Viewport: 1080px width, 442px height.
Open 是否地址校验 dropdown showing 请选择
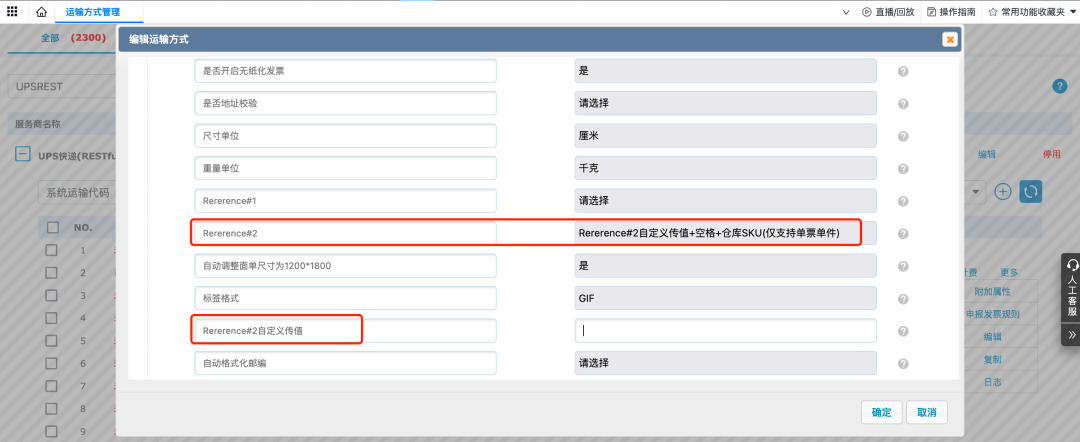[x=725, y=103]
